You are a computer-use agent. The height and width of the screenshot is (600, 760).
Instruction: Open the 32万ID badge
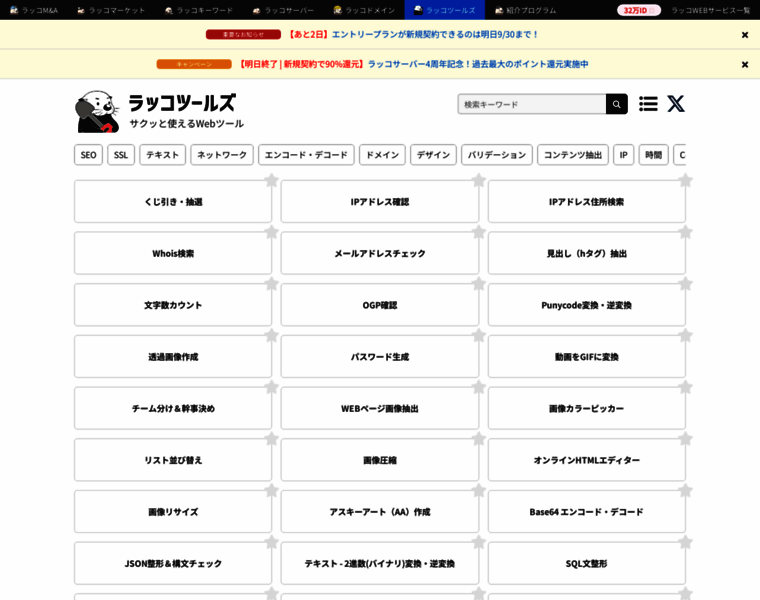pos(639,10)
